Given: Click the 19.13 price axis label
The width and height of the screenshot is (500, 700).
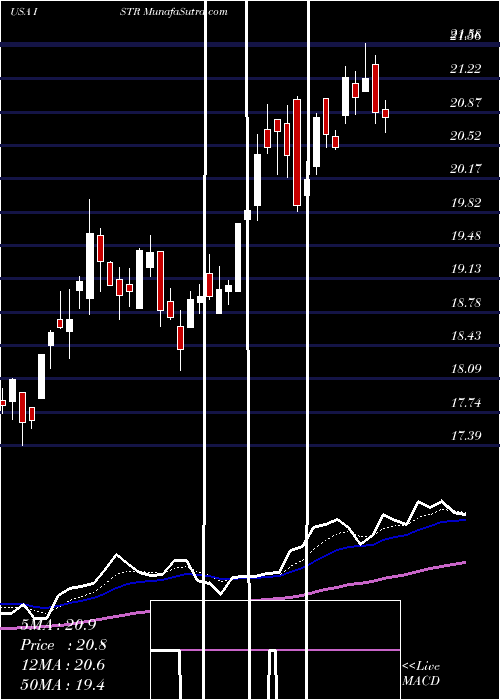Looking at the screenshot, I should (x=466, y=269).
